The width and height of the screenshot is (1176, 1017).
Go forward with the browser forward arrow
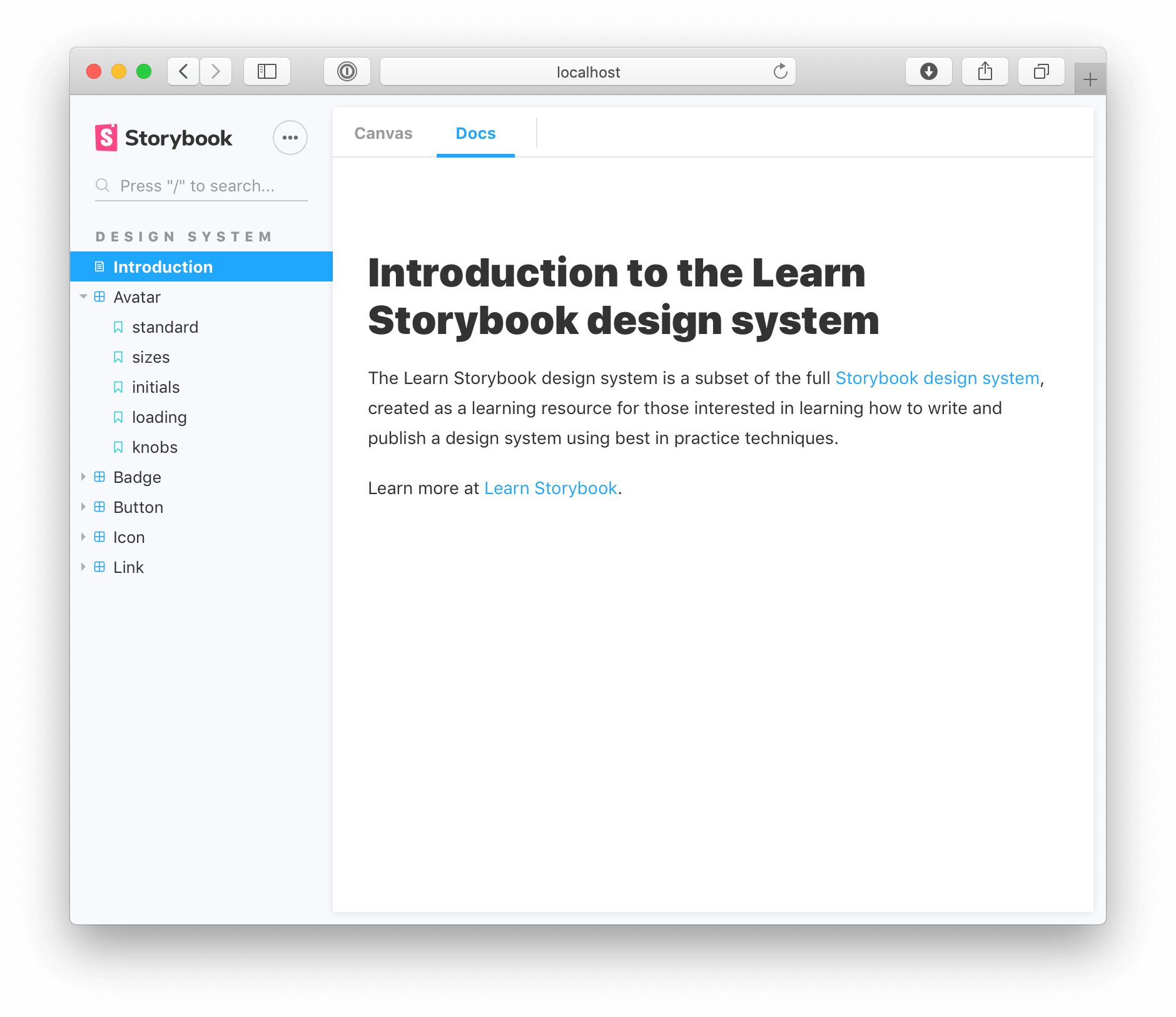[x=216, y=71]
